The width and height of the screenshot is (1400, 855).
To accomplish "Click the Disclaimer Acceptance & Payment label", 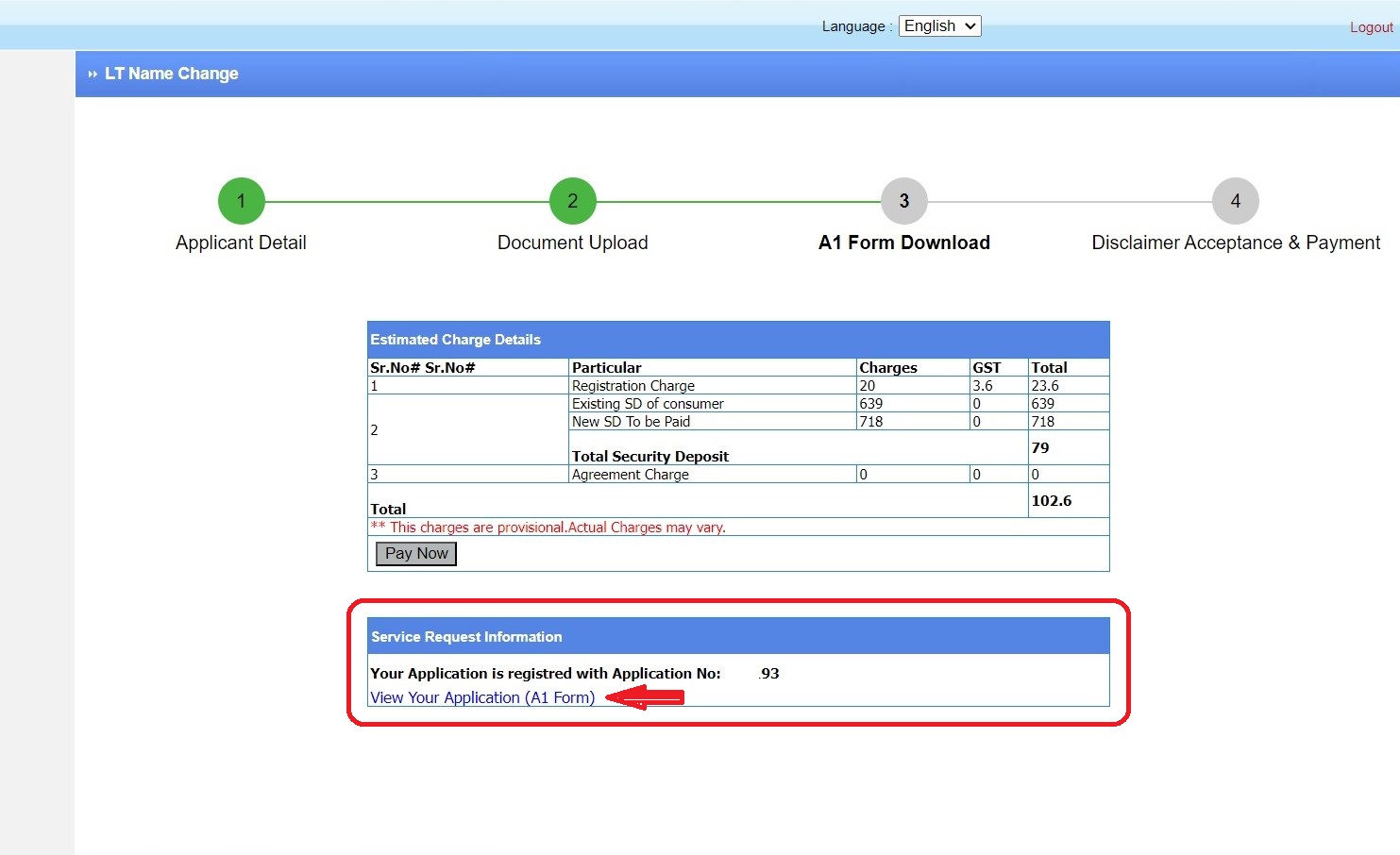I will coord(1236,243).
